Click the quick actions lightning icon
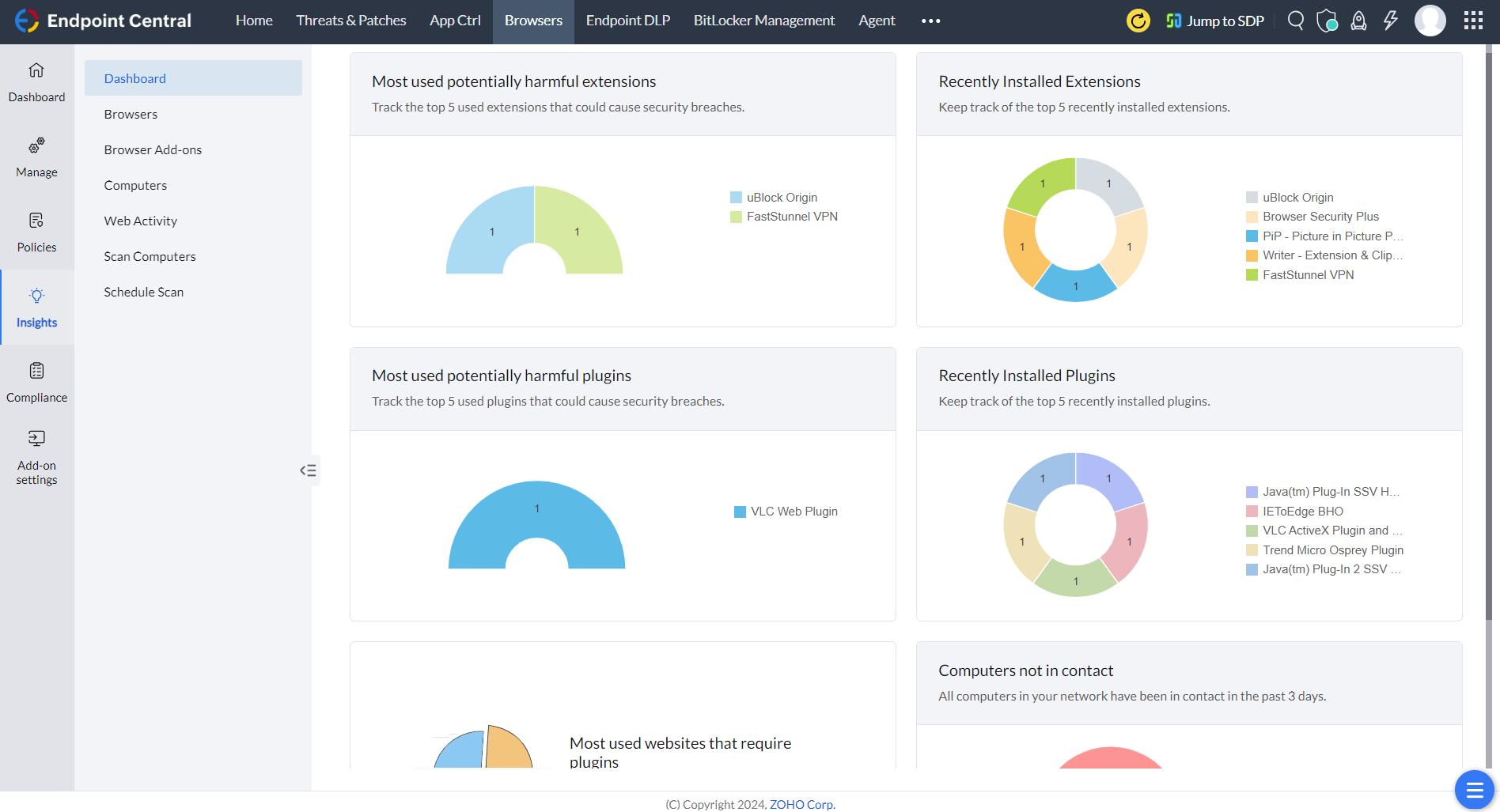 (1390, 21)
